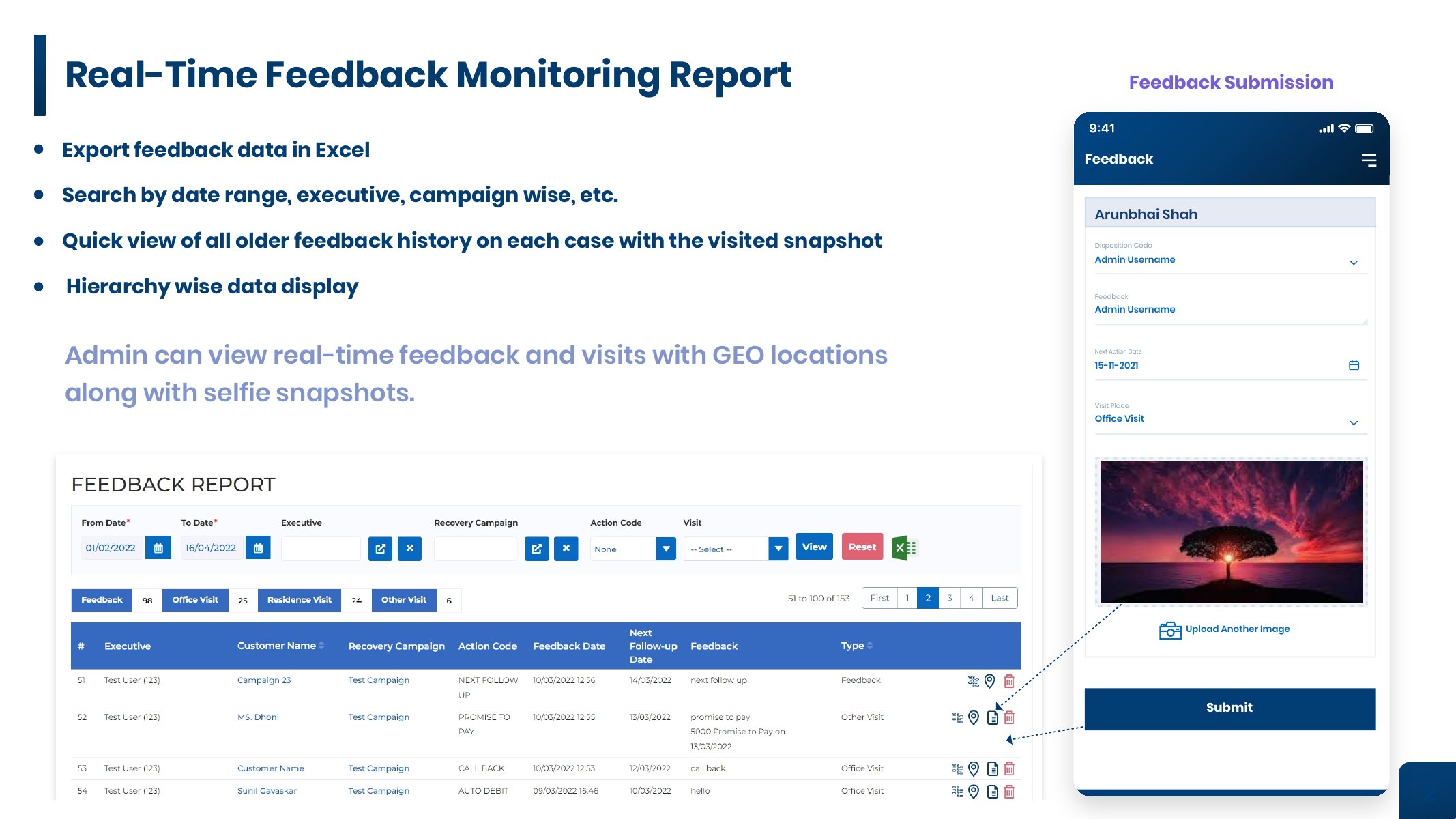Image resolution: width=1456 pixels, height=819 pixels.
Task: Open Test Campaign link in row 51
Action: 379,680
